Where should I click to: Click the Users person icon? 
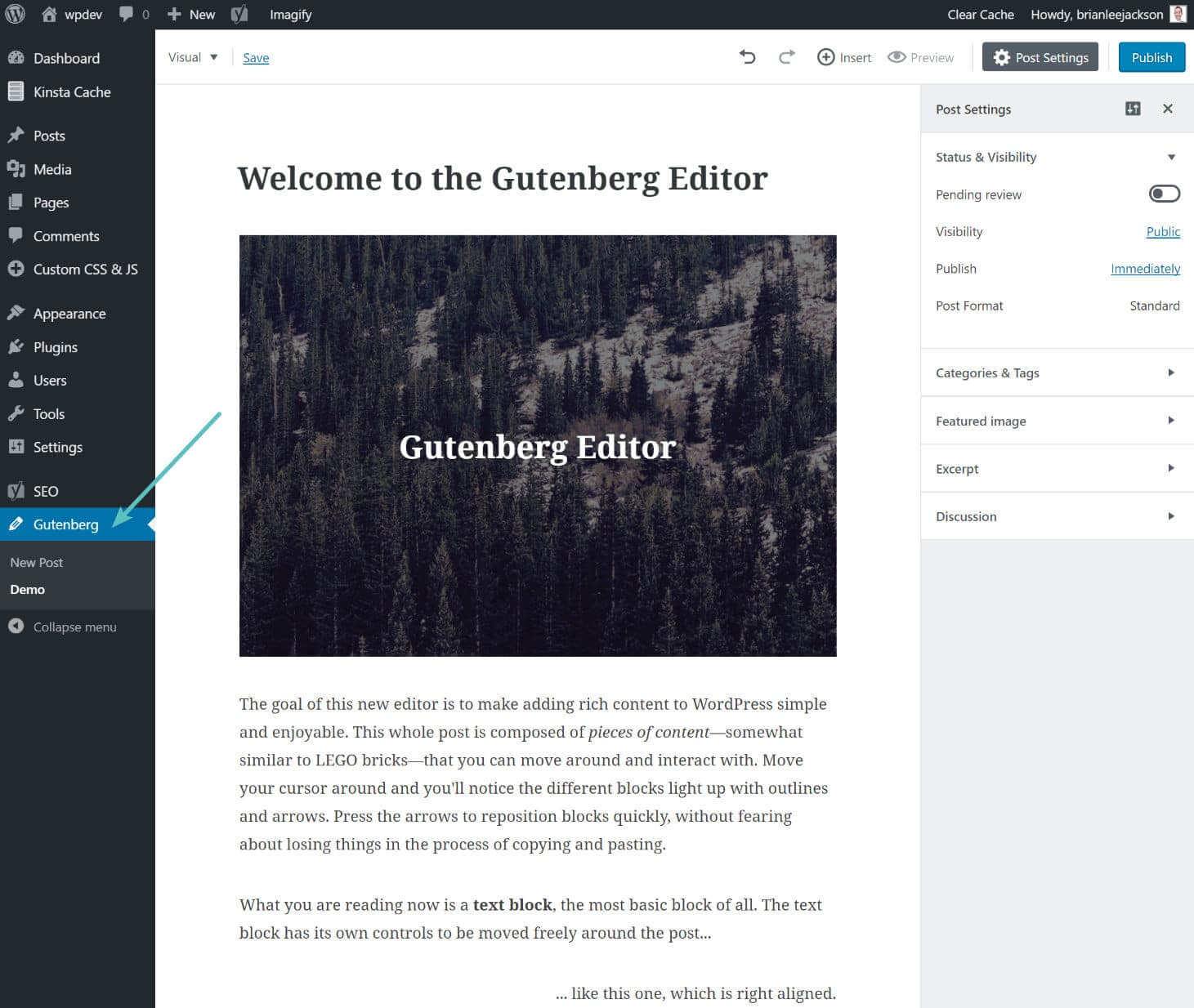16,380
